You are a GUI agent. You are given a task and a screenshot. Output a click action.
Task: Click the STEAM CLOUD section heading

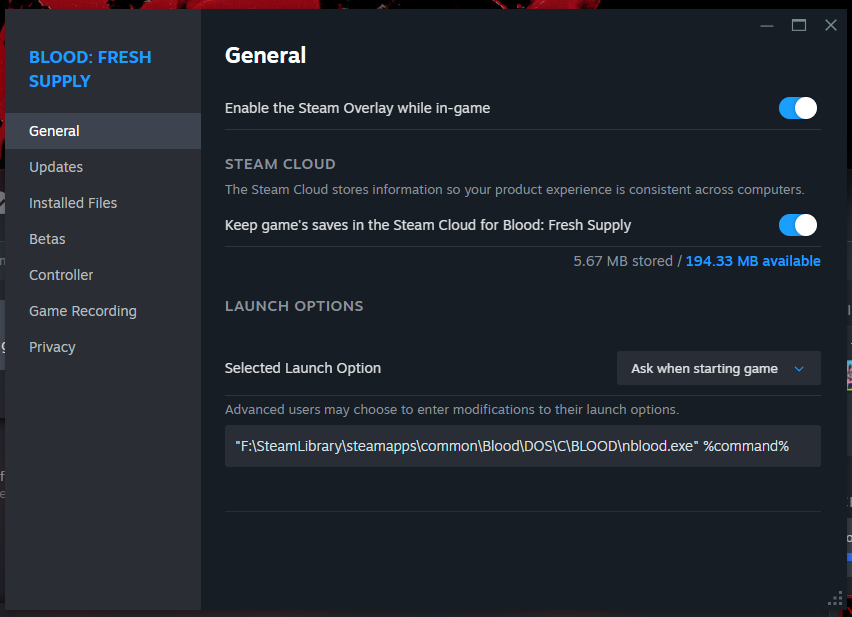pyautogui.click(x=280, y=164)
